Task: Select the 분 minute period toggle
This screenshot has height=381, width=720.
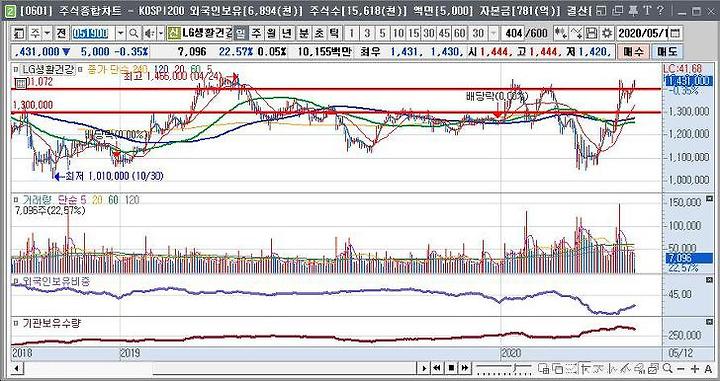Action: [303, 33]
